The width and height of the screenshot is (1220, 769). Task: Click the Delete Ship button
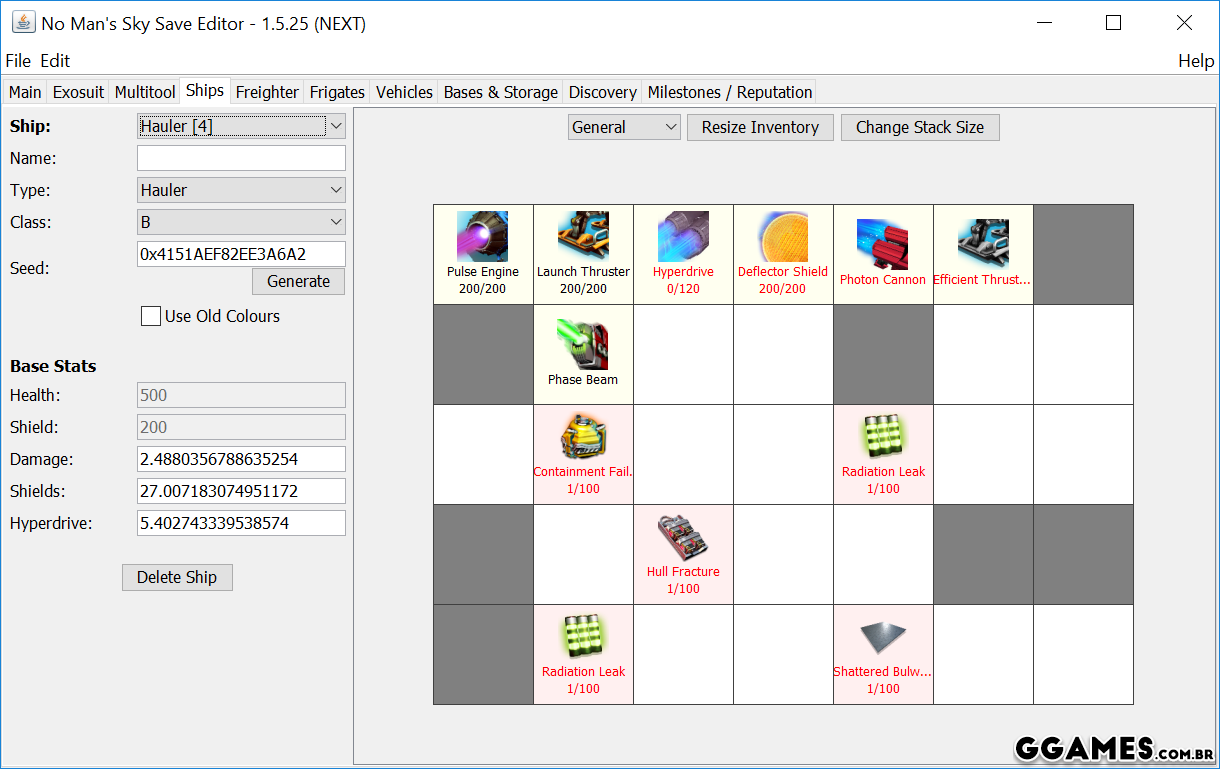pos(177,577)
